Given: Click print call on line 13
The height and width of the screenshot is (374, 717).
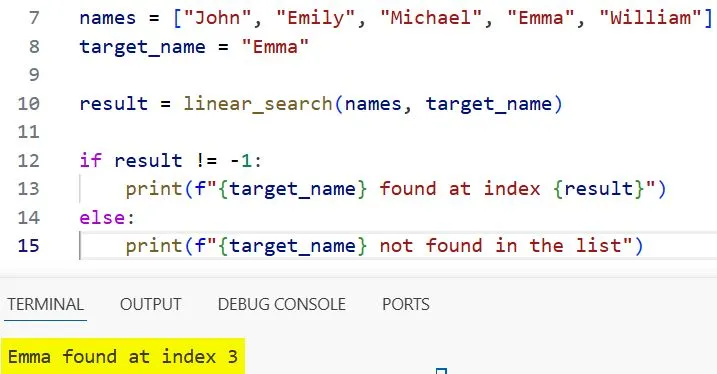Looking at the screenshot, I should point(154,189).
